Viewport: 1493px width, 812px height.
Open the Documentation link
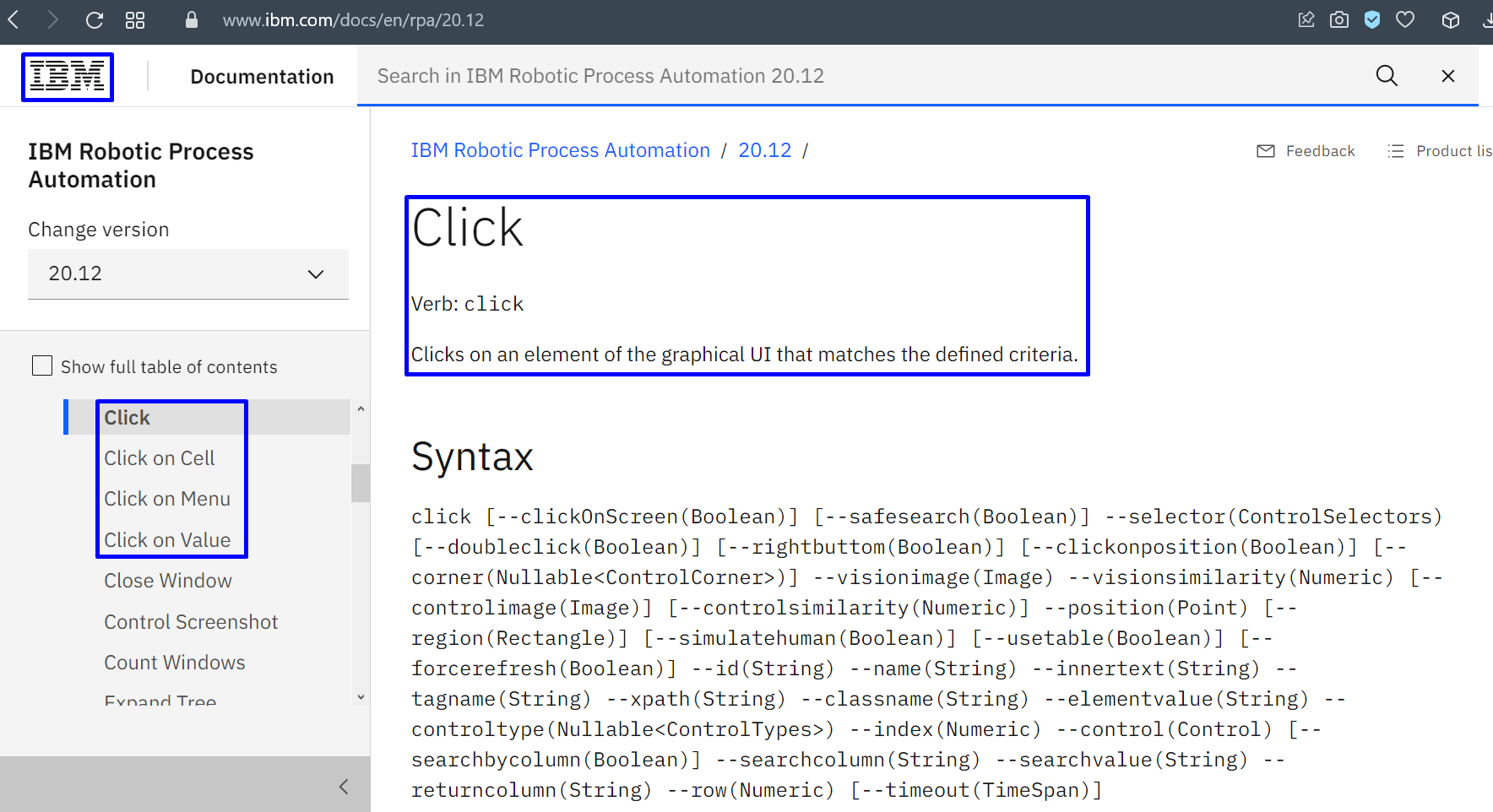point(262,77)
